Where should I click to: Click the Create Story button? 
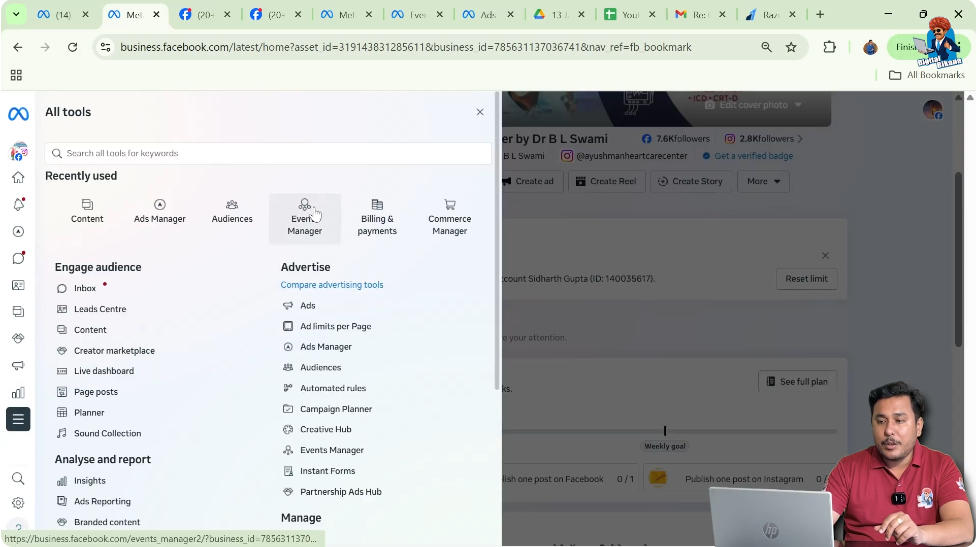coord(690,182)
